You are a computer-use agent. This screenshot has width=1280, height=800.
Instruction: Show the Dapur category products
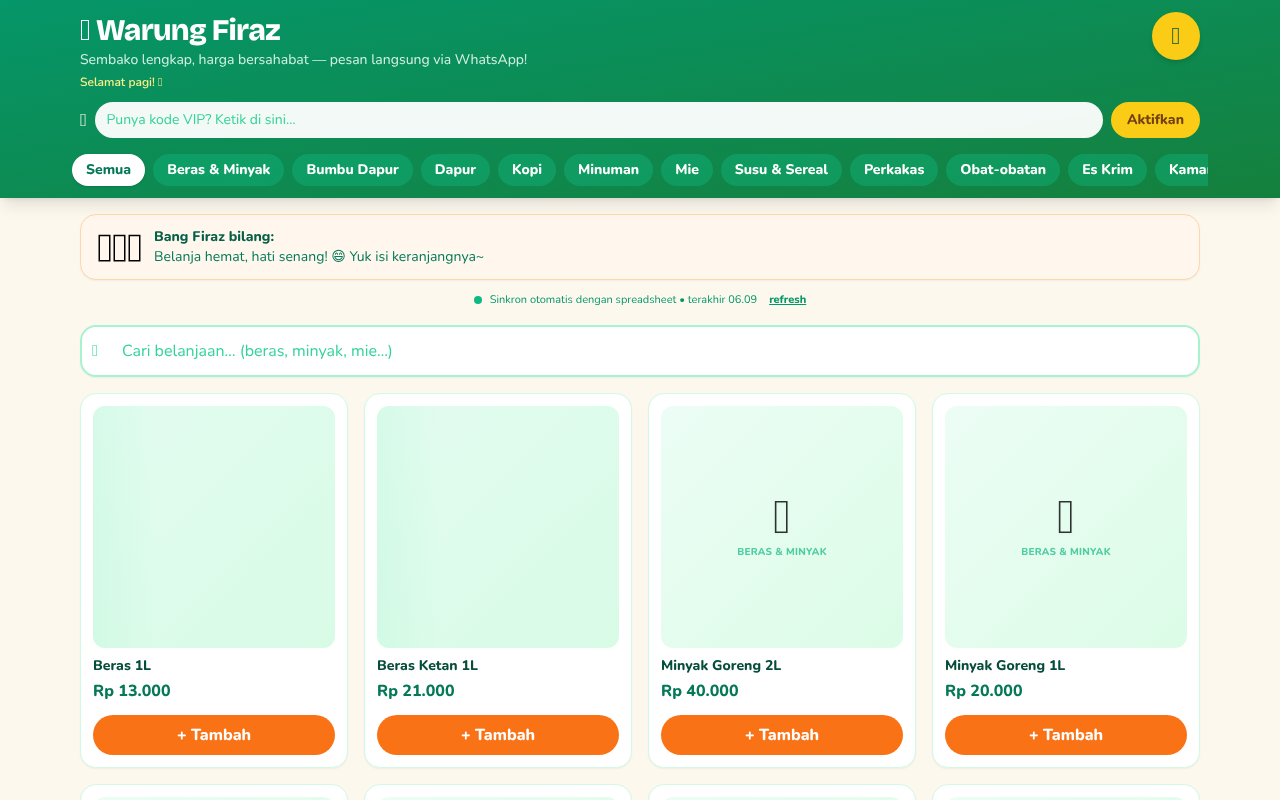[x=455, y=170]
